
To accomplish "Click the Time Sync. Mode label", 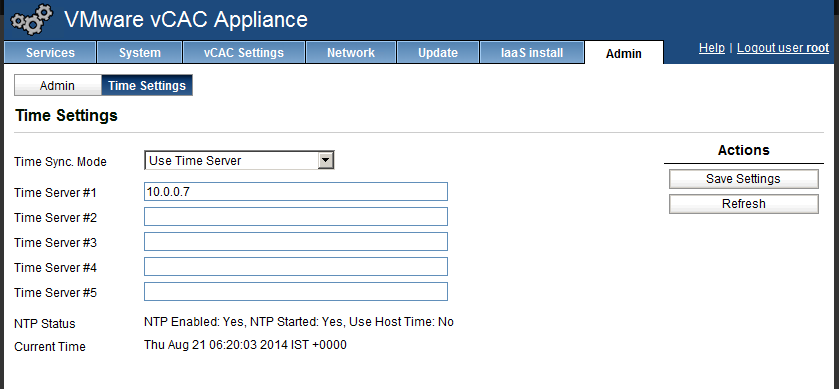I will [x=60, y=162].
